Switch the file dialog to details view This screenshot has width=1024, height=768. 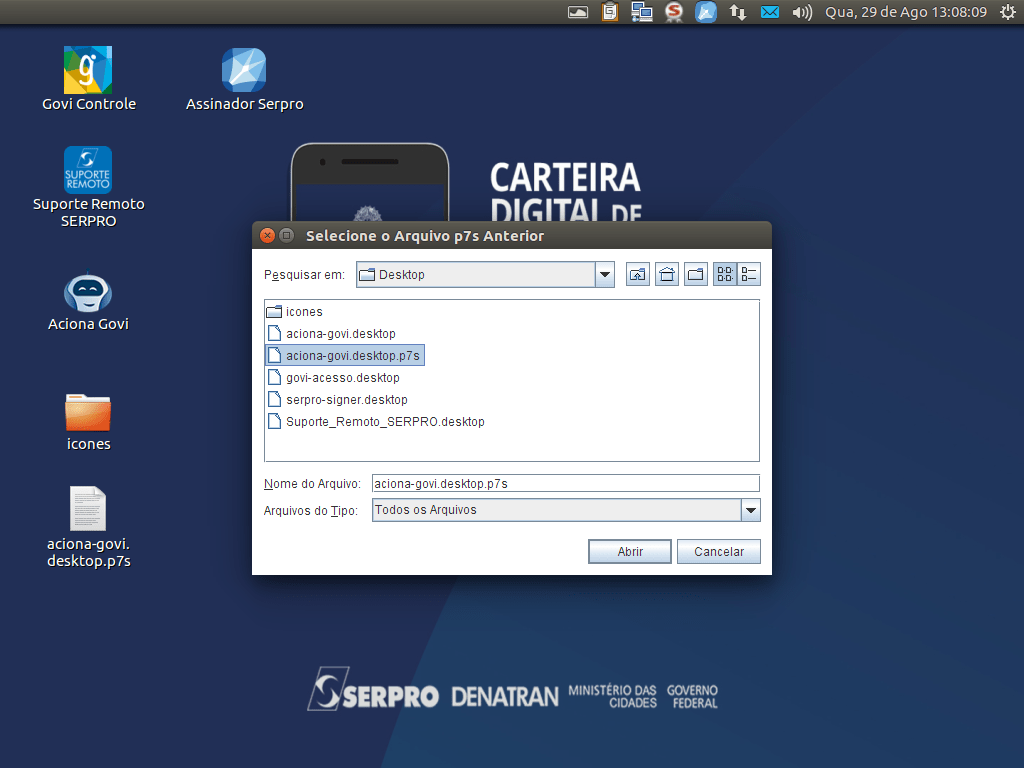(749, 275)
